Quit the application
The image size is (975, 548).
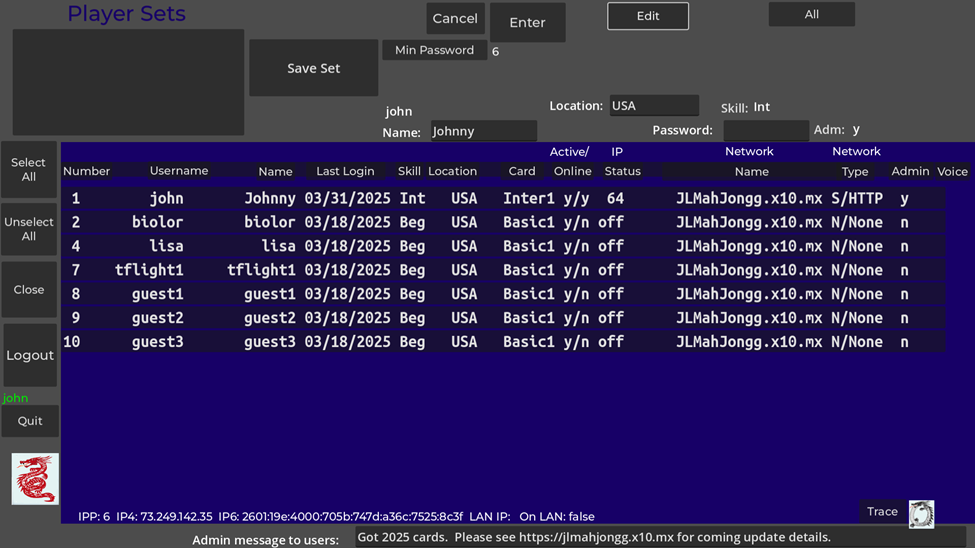[x=30, y=421]
